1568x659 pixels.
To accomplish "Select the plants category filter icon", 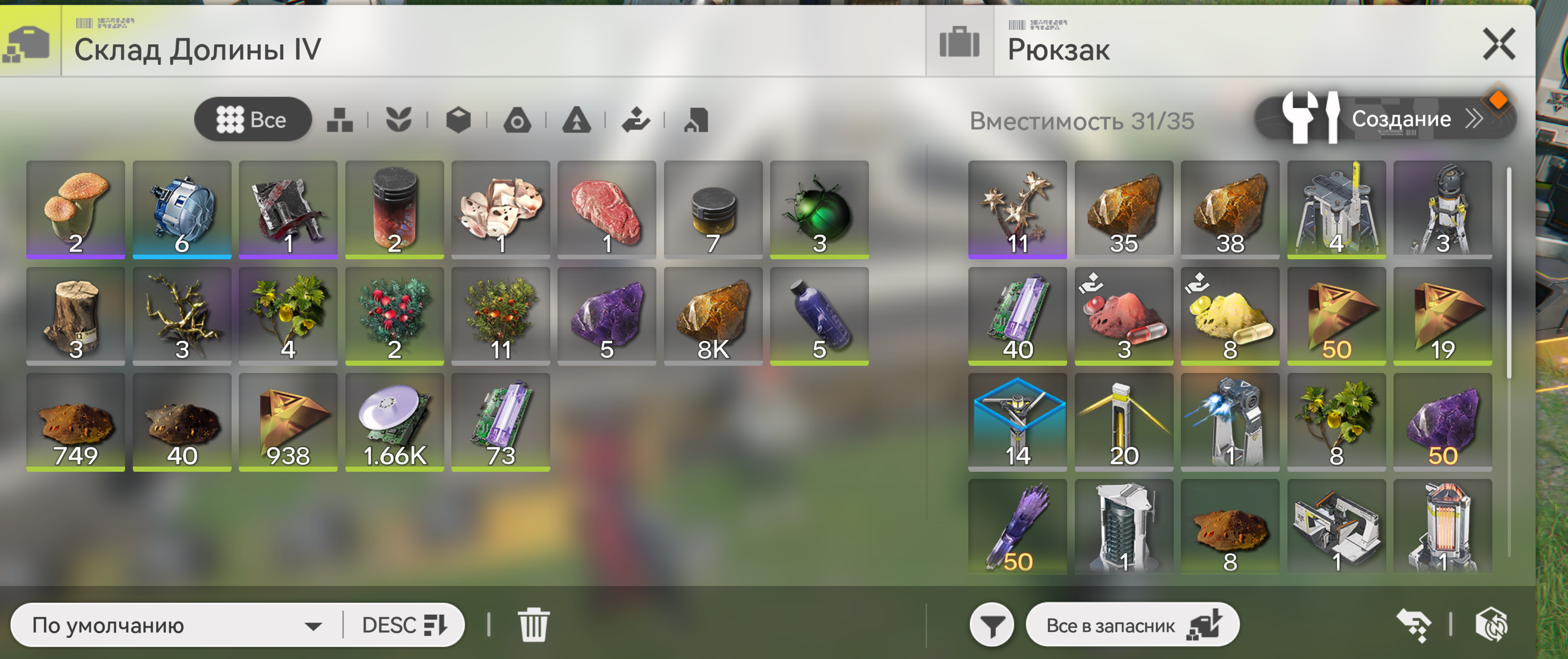I will [399, 119].
